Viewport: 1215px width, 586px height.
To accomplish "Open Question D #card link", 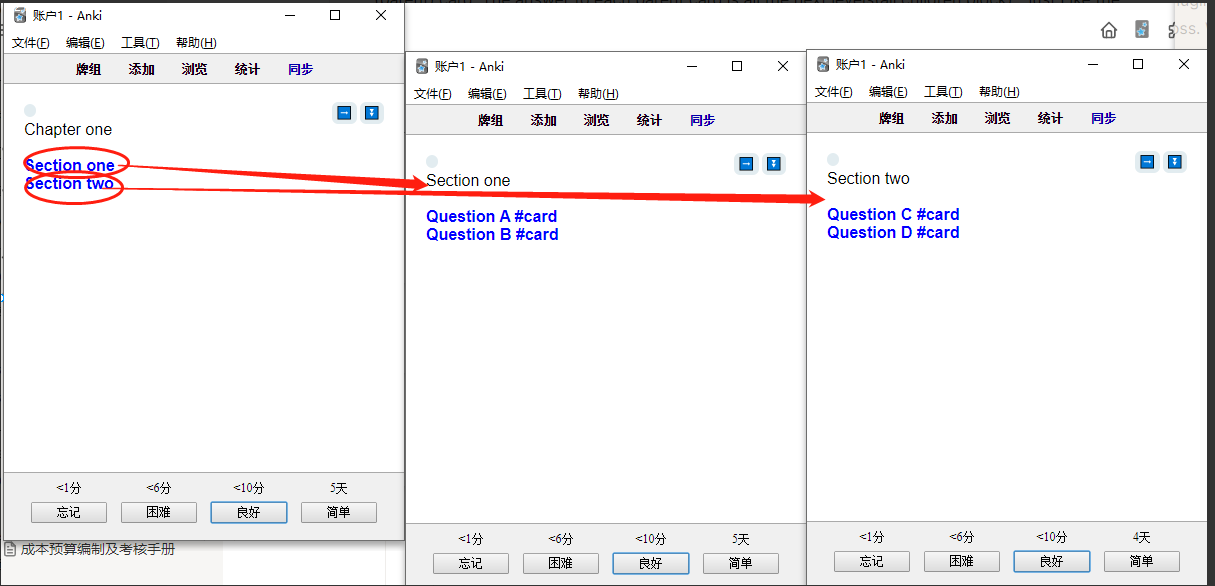I will (893, 232).
